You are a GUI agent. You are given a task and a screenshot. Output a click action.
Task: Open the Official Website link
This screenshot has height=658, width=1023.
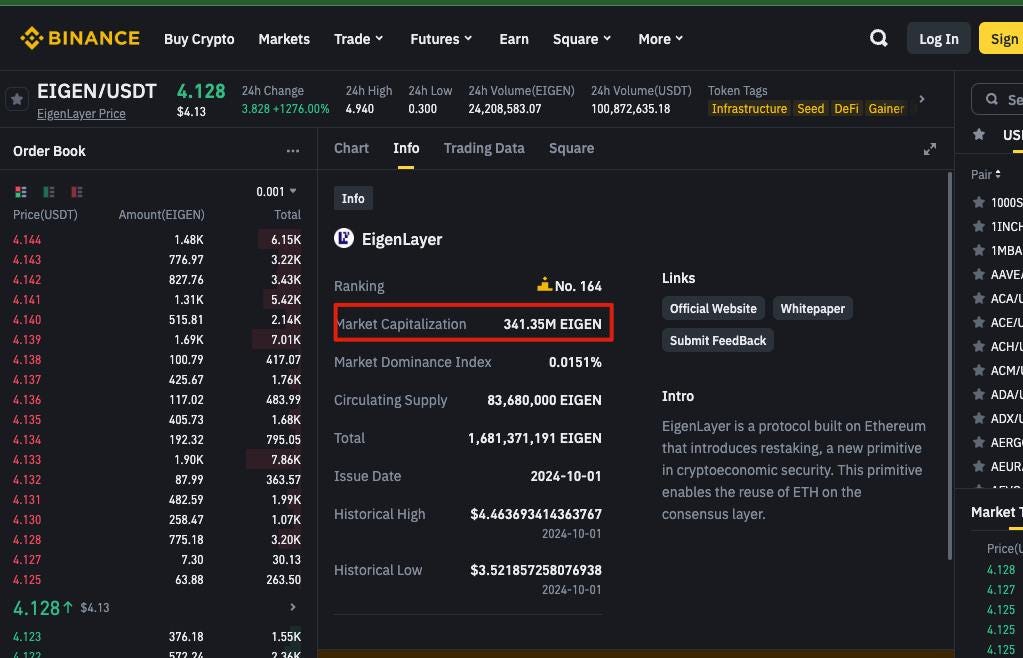coord(713,308)
